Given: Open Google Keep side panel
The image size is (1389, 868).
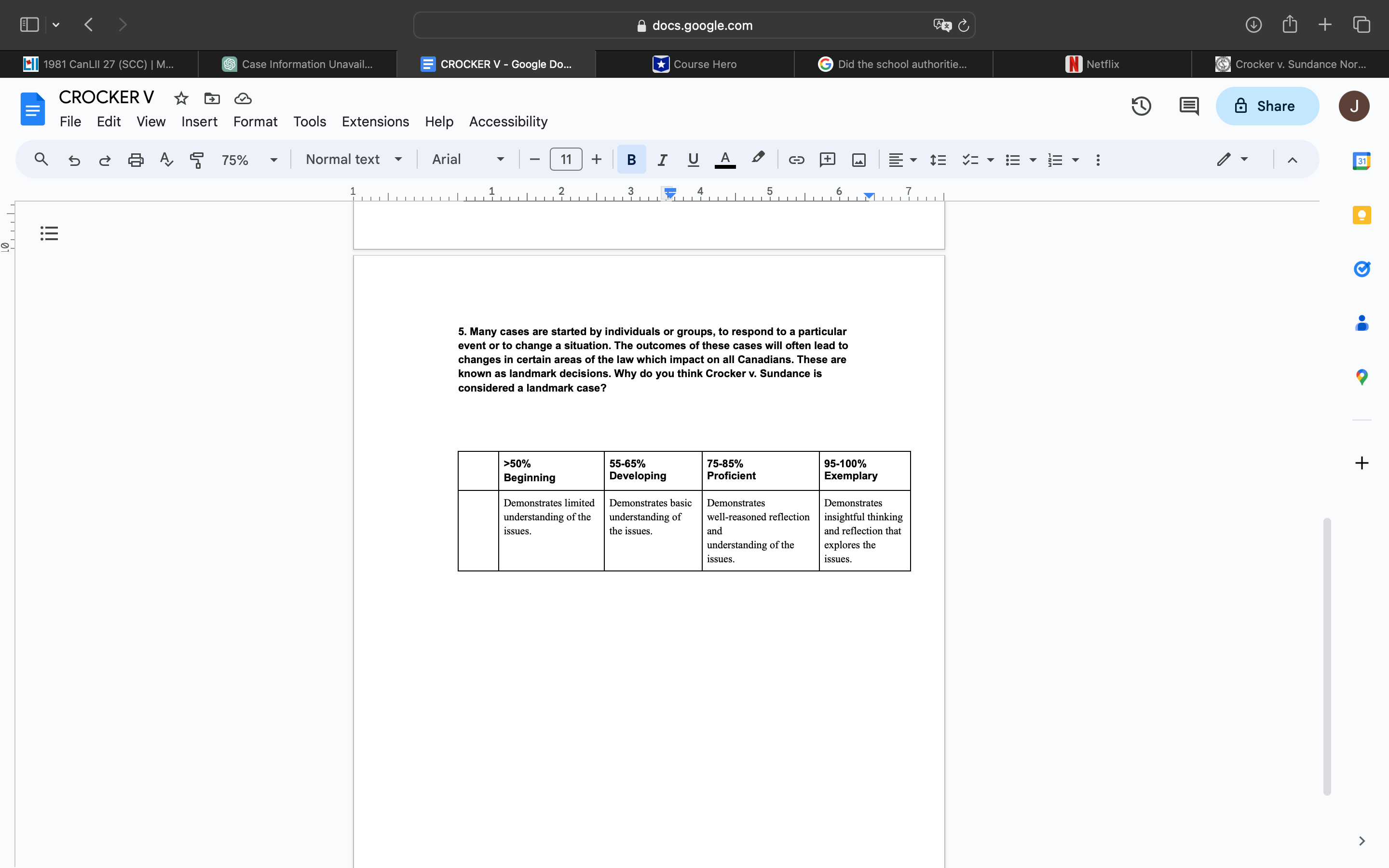Looking at the screenshot, I should pyautogui.click(x=1362, y=215).
